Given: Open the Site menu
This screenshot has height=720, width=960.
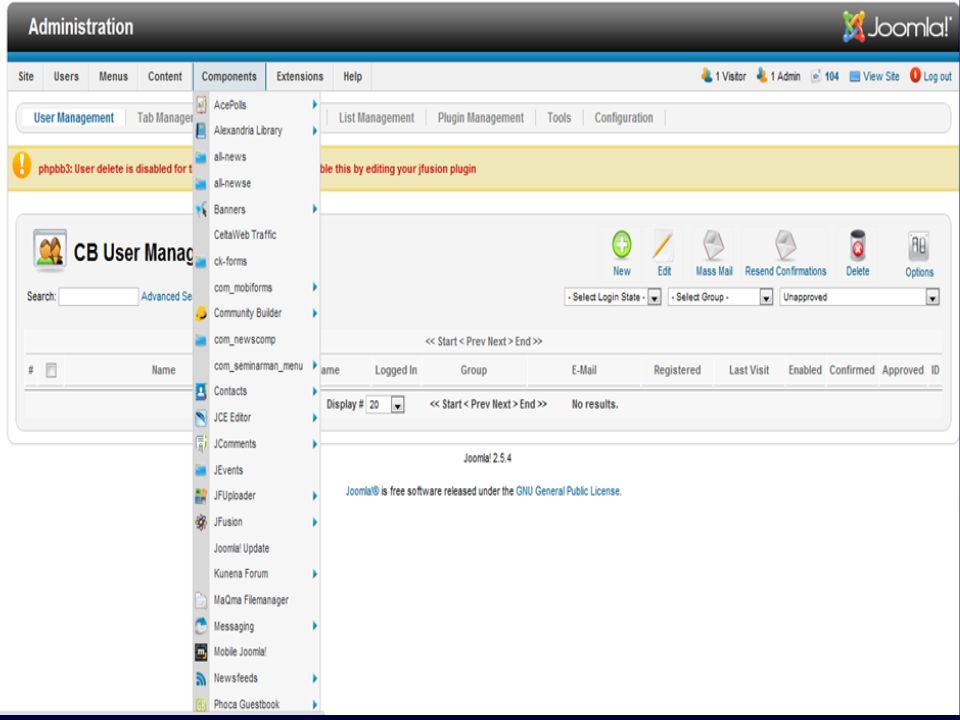Looking at the screenshot, I should [26, 77].
